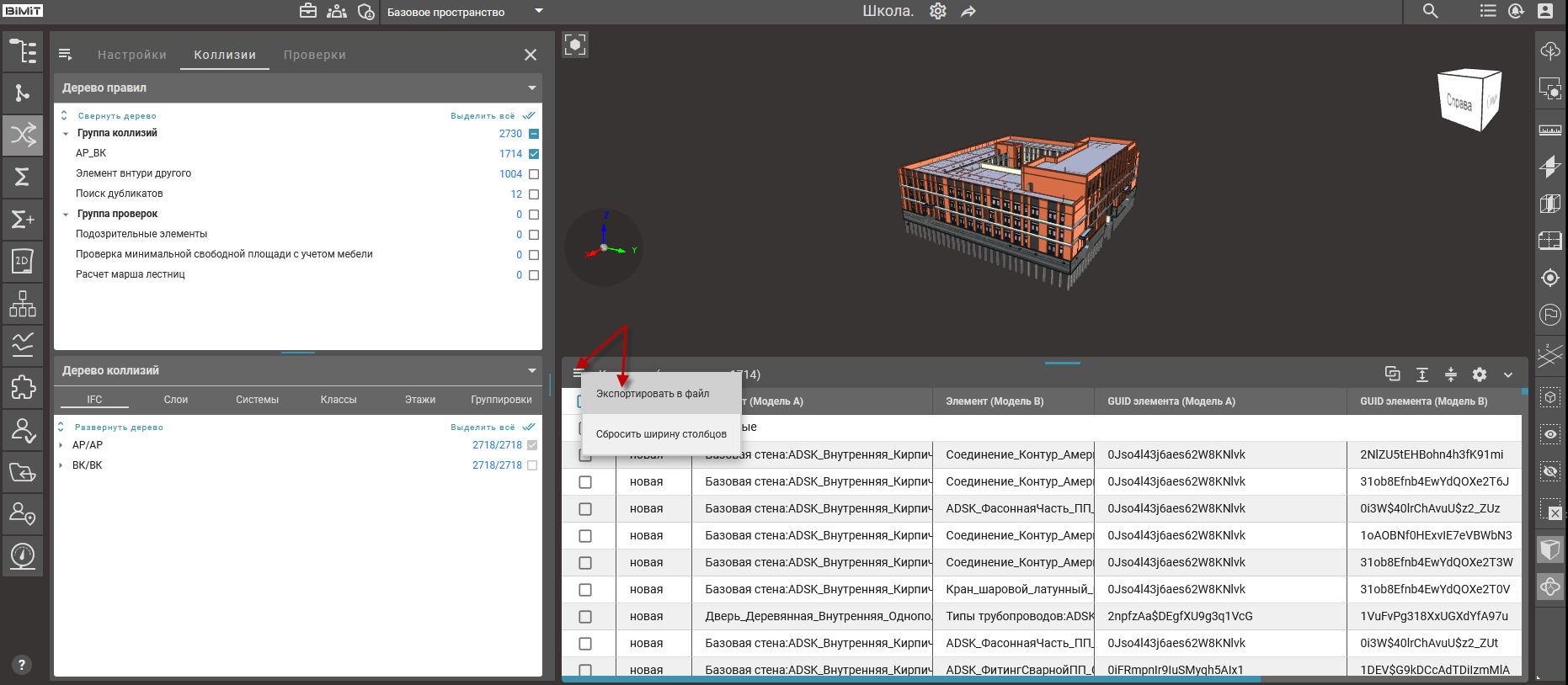Screen dimensions: 1568x685
Task: Click the 2D drawing sheet icon
Action: [23, 261]
